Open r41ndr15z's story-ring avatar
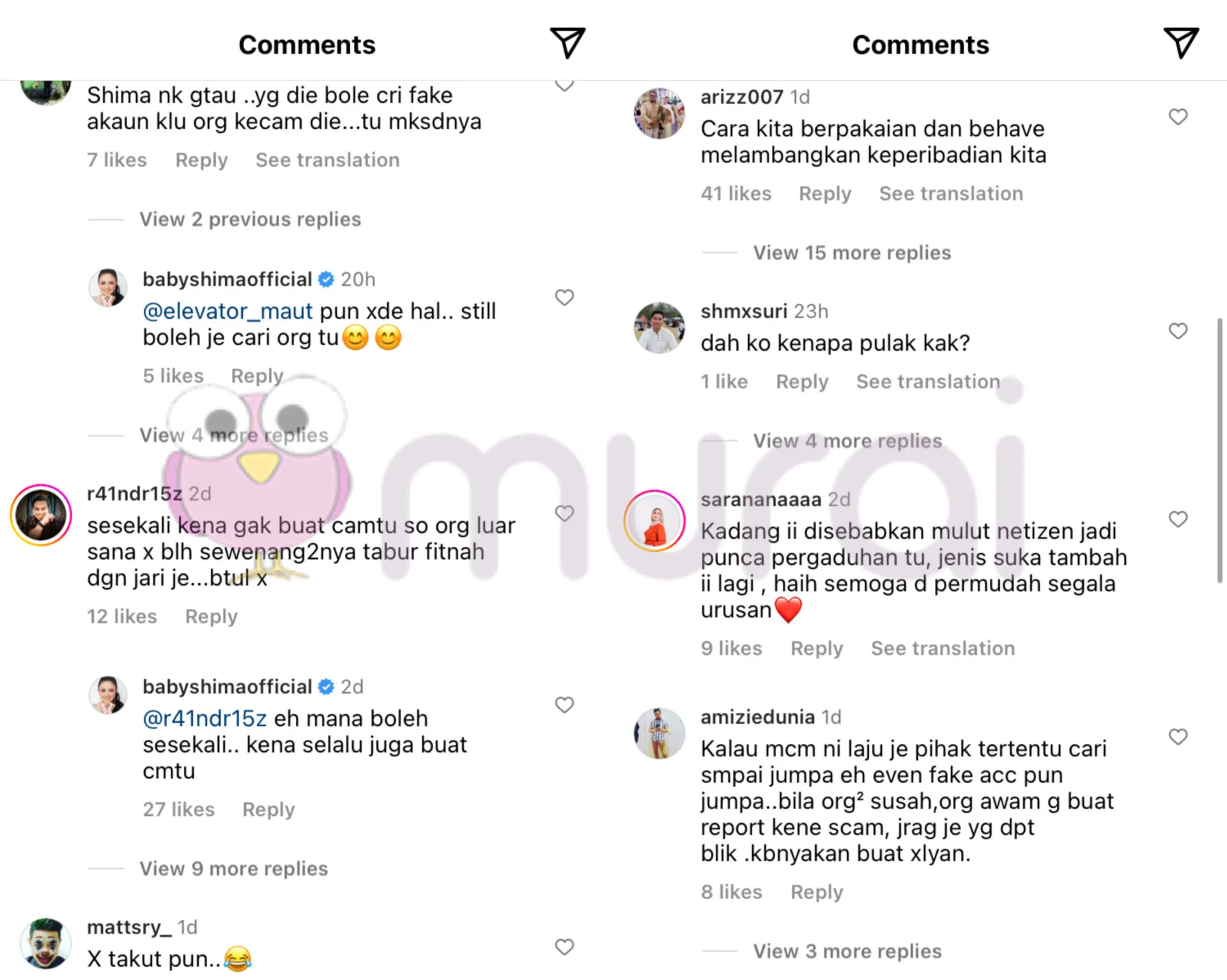 [x=41, y=515]
